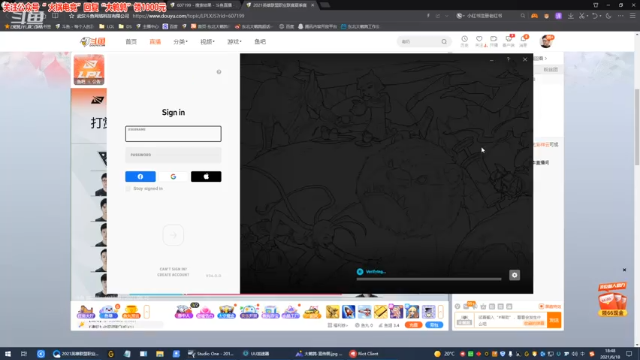Open the 直播 nav item
This screenshot has width=640, height=360.
pyautogui.click(x=155, y=42)
